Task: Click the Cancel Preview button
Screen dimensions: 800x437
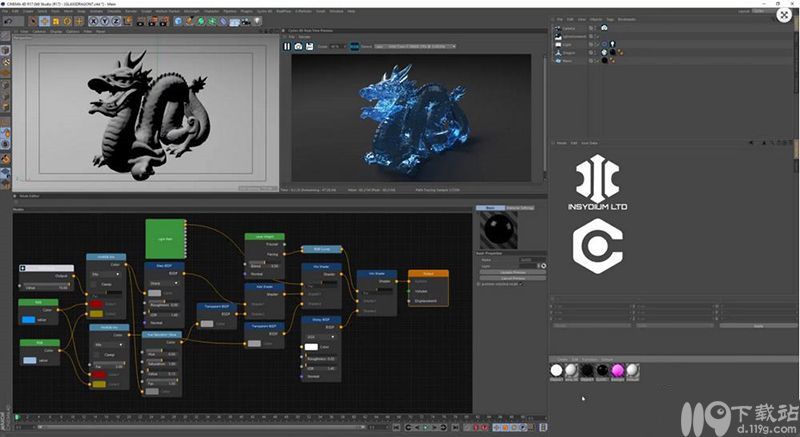Action: coord(513,278)
